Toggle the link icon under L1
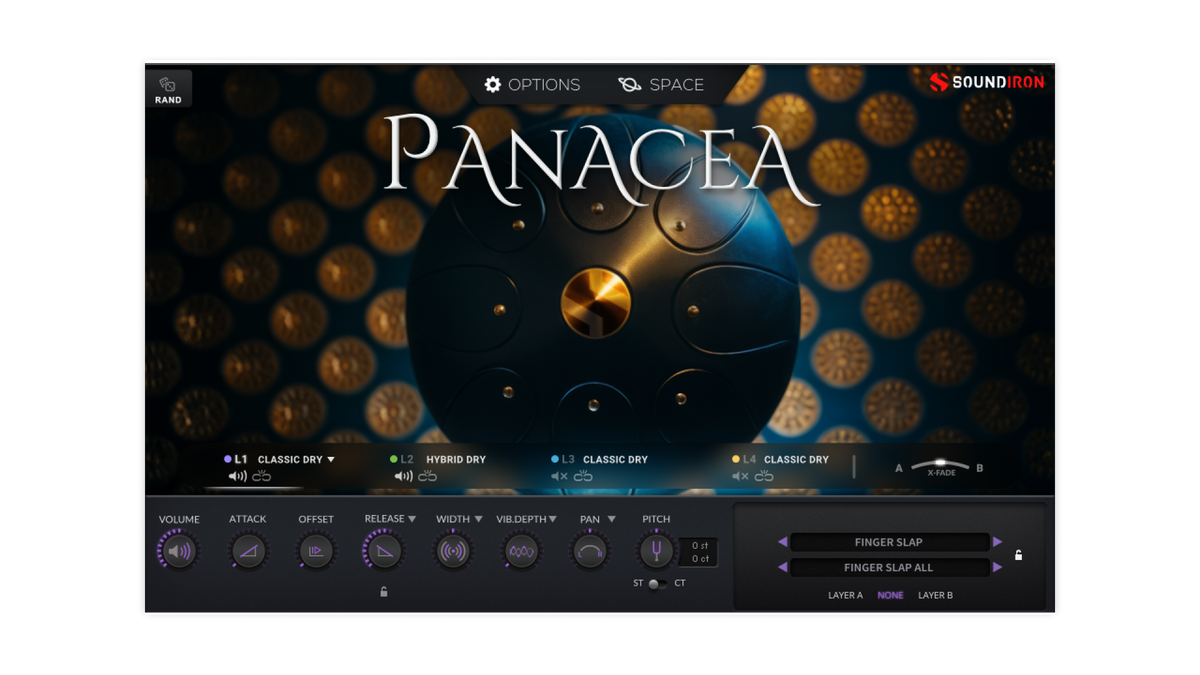 point(262,477)
